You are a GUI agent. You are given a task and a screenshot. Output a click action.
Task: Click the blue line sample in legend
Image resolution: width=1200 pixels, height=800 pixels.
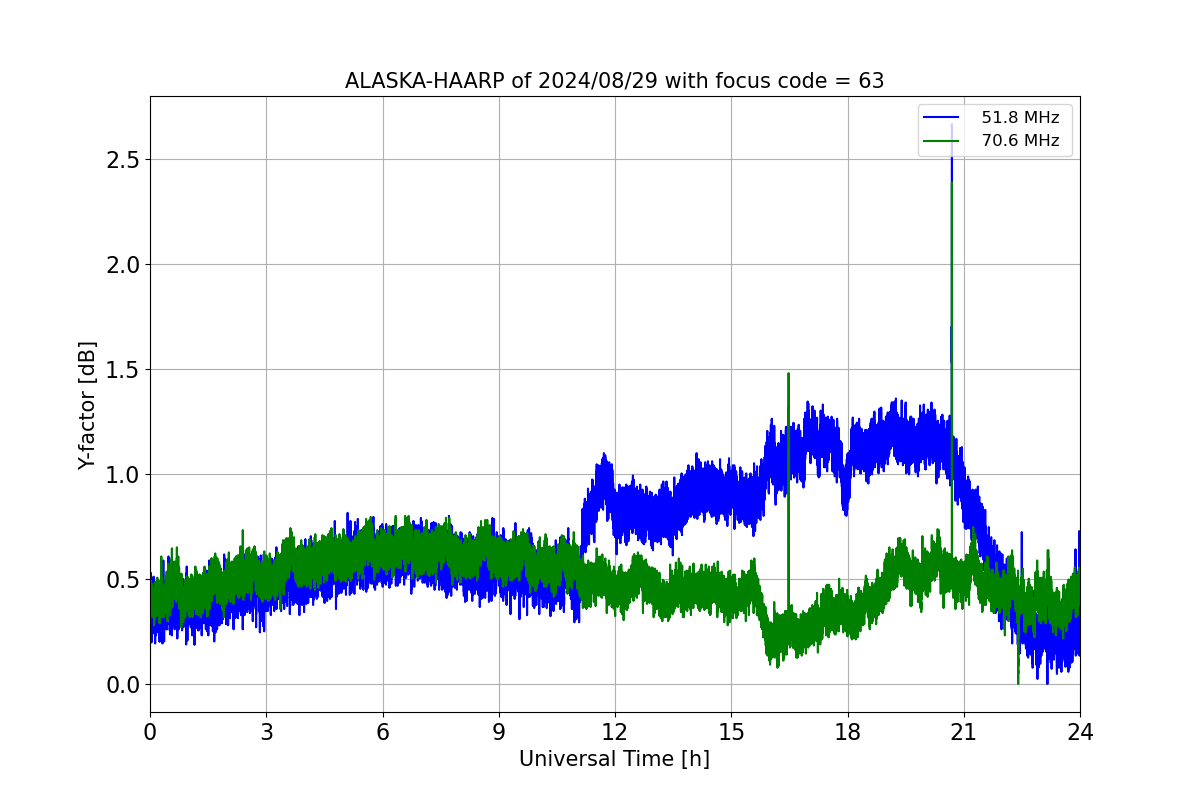pyautogui.click(x=942, y=118)
